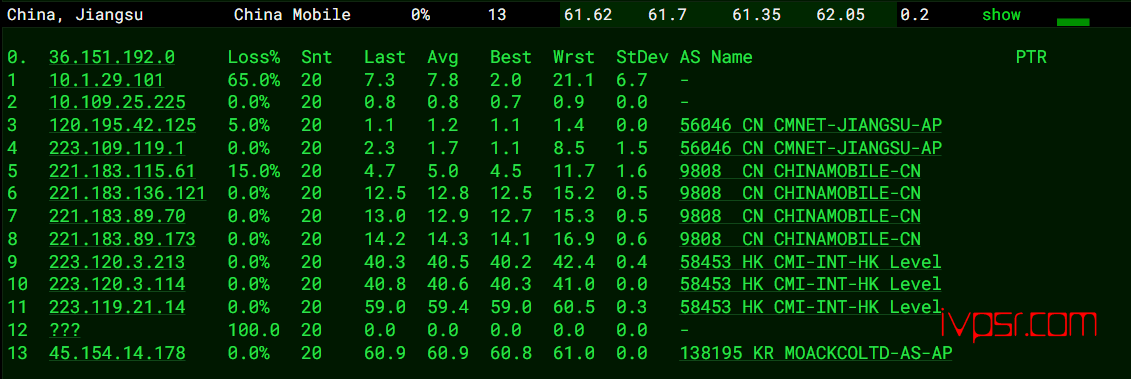This screenshot has height=379, width=1131.
Task: Select the 21.1 worst value at hop 1
Action: point(573,80)
